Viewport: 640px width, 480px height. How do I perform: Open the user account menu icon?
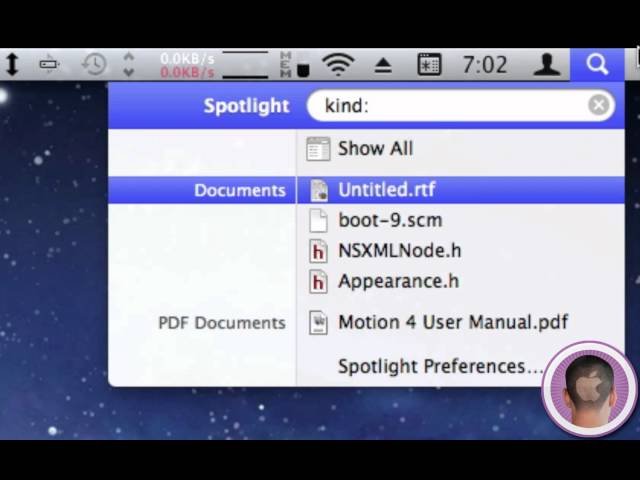pyautogui.click(x=546, y=65)
